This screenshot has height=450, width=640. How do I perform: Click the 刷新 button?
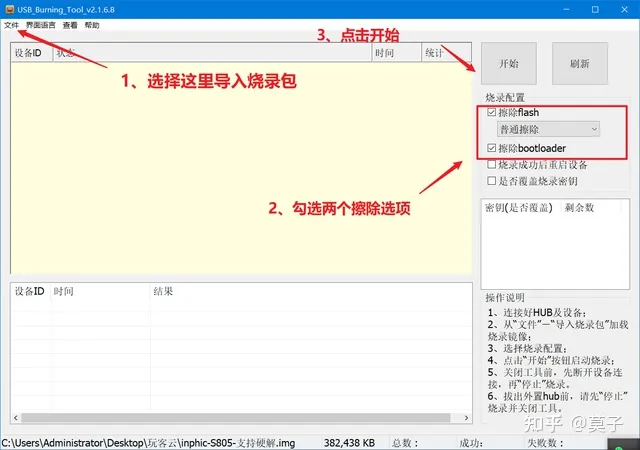pyautogui.click(x=579, y=64)
